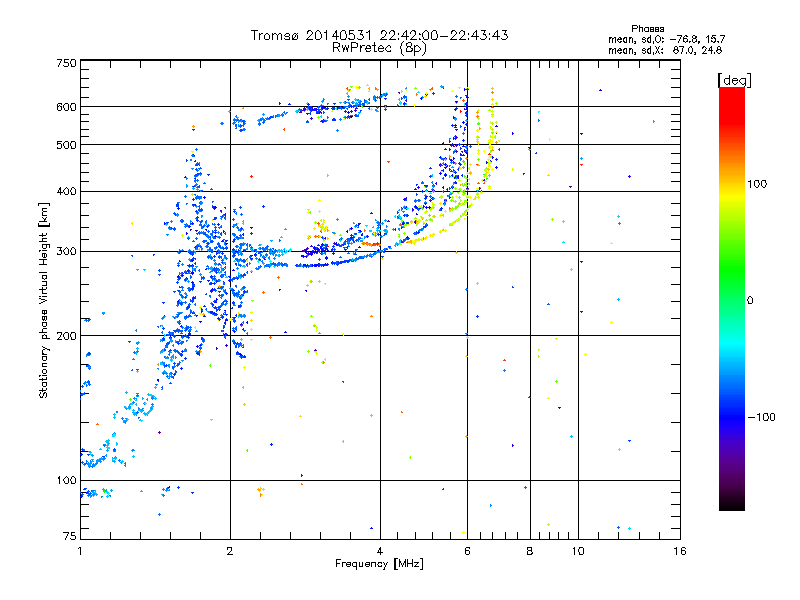Click the x-axis tick label '6'
The height and width of the screenshot is (600, 800).
pos(467,551)
